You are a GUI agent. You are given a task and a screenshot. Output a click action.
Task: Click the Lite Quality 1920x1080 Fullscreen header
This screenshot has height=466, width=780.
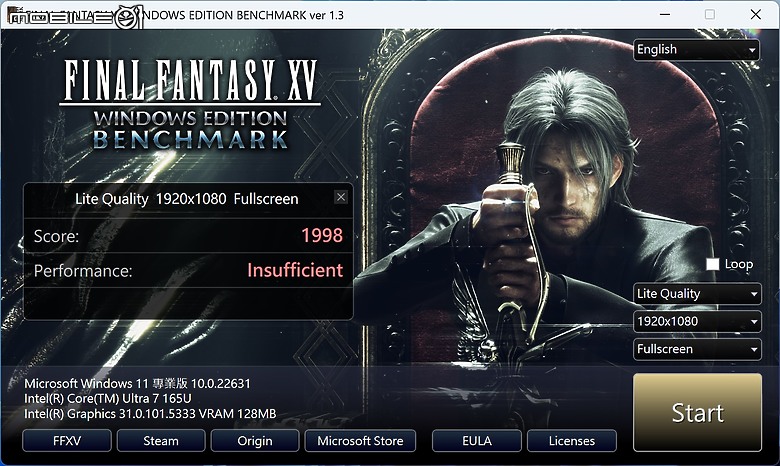coord(187,199)
